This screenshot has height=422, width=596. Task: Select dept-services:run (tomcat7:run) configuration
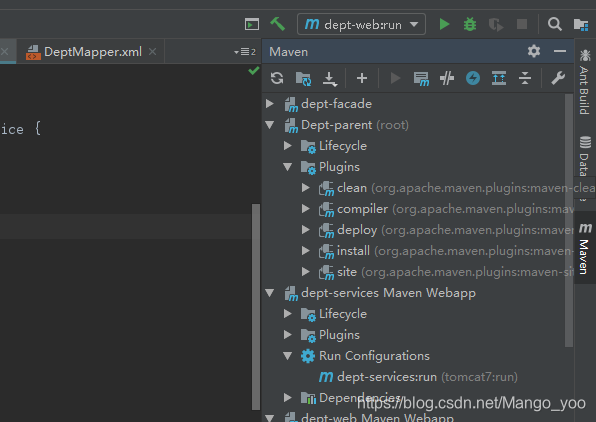(418, 377)
